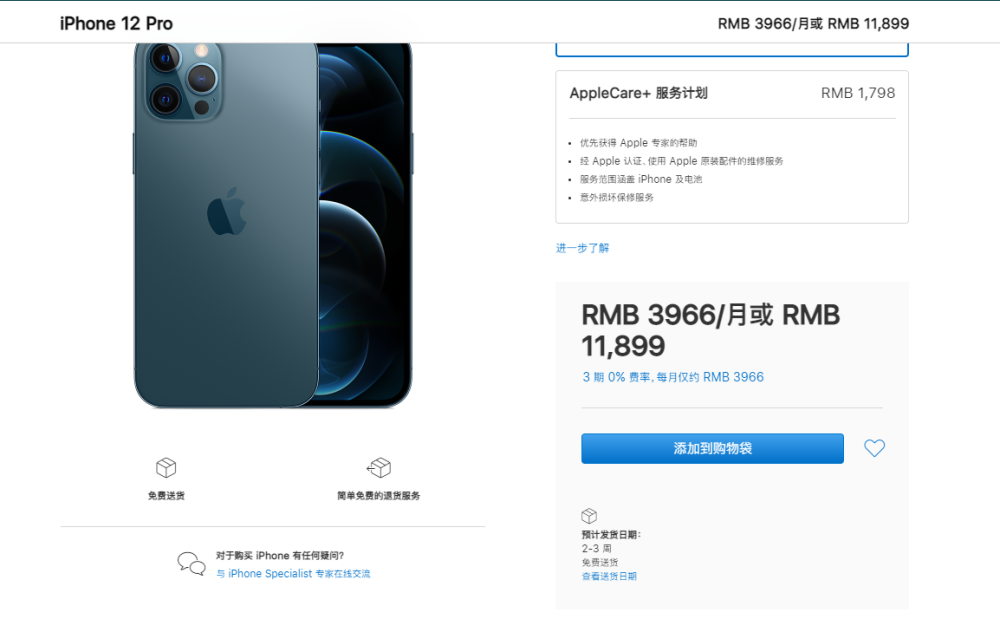Click the large RMB 11,899 price summary
1000x619 pixels.
coord(710,330)
